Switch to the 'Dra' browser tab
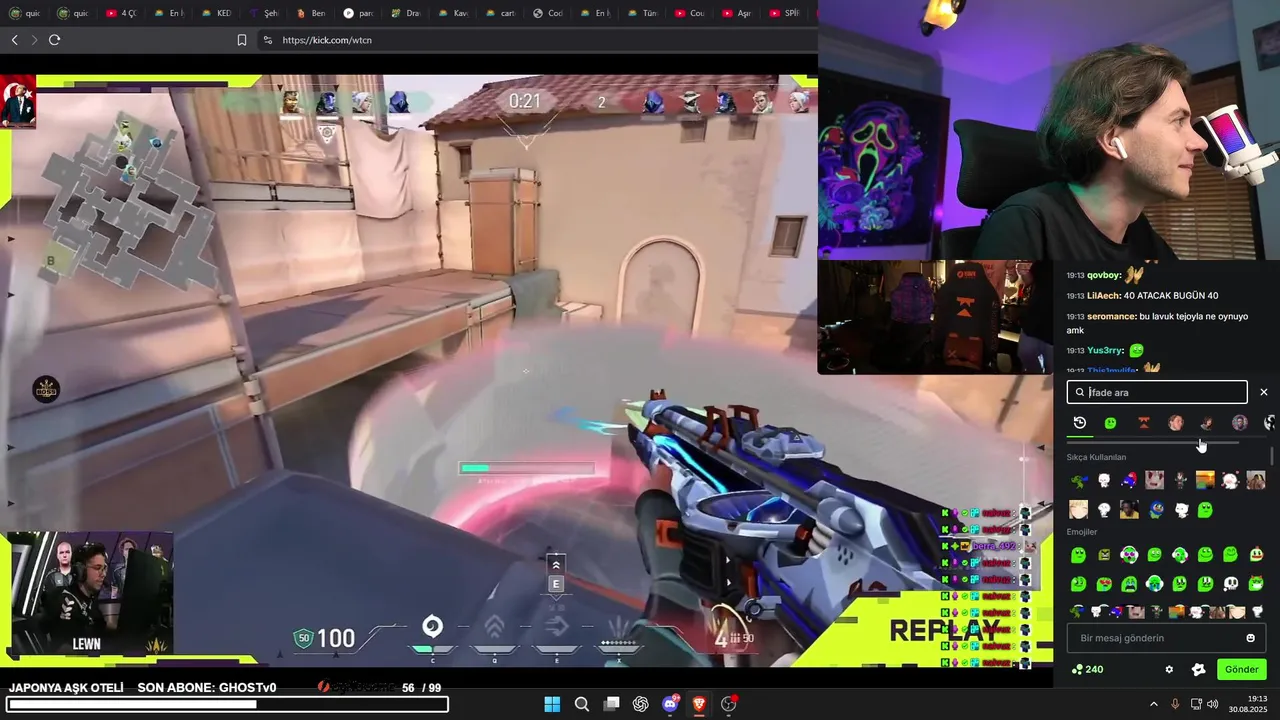Viewport: 1280px width, 720px height. [x=406, y=13]
